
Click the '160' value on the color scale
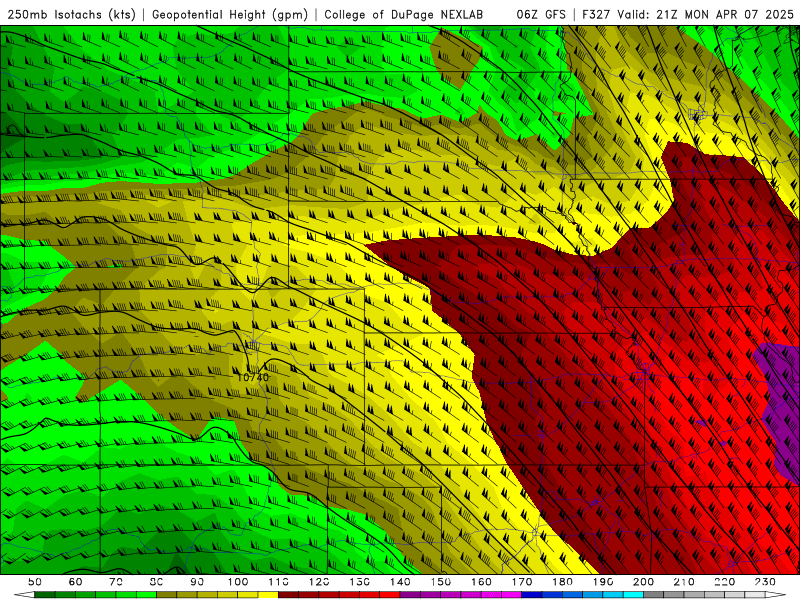point(481,582)
